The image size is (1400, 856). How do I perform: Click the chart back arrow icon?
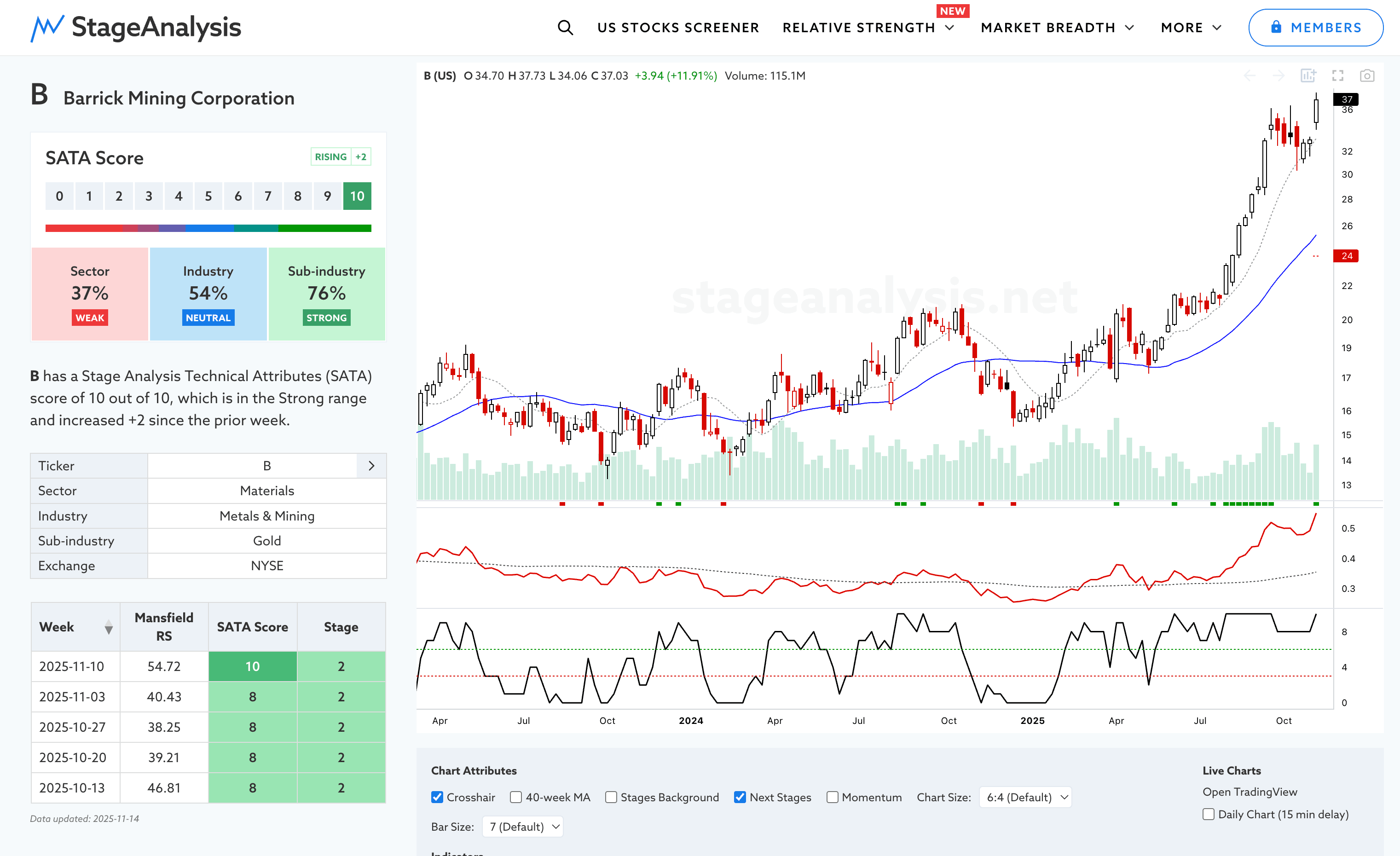point(1250,75)
